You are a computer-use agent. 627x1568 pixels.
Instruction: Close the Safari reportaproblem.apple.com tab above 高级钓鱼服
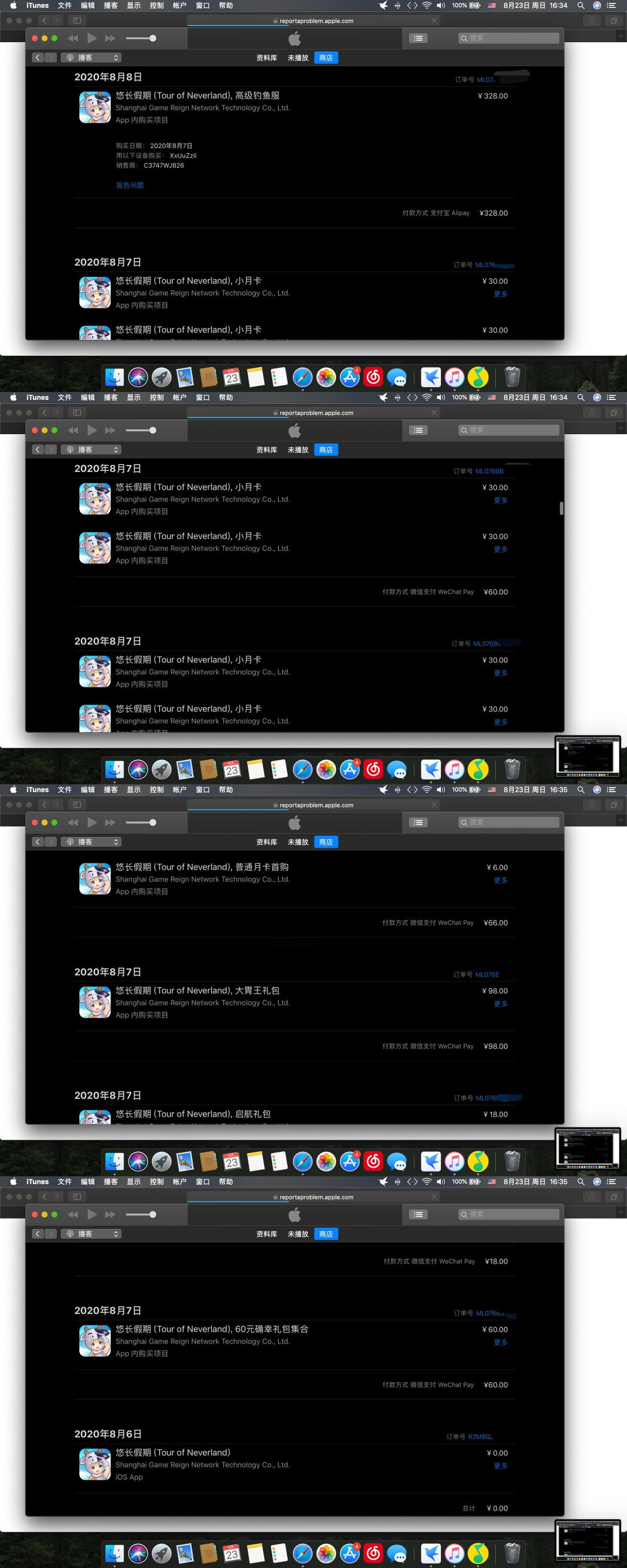pos(434,21)
